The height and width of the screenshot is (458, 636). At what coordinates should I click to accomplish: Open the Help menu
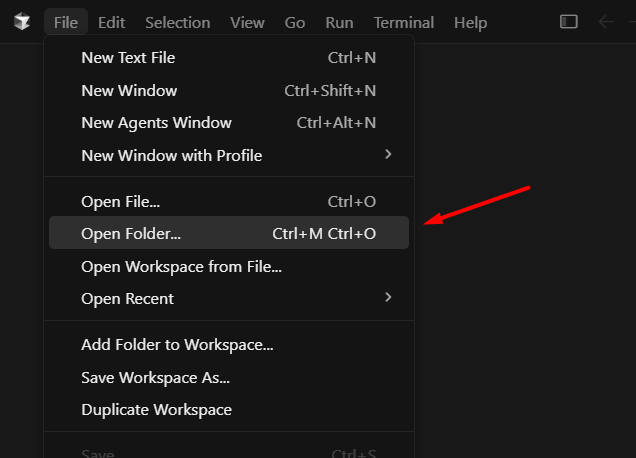[471, 22]
